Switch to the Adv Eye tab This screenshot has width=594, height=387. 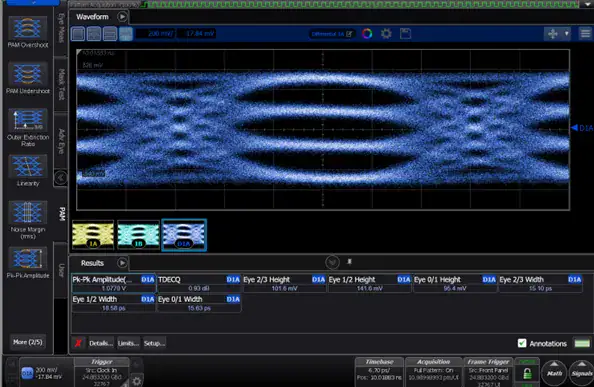61,141
